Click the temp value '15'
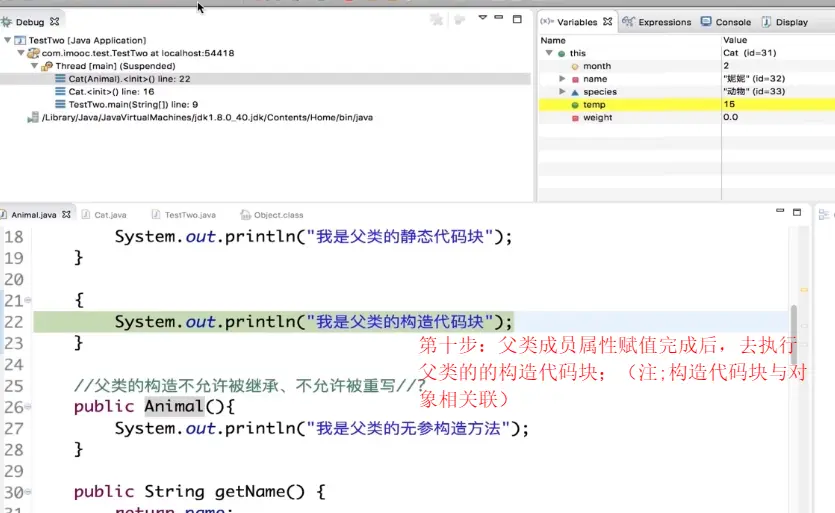This screenshot has height=513, width=835. coord(728,104)
